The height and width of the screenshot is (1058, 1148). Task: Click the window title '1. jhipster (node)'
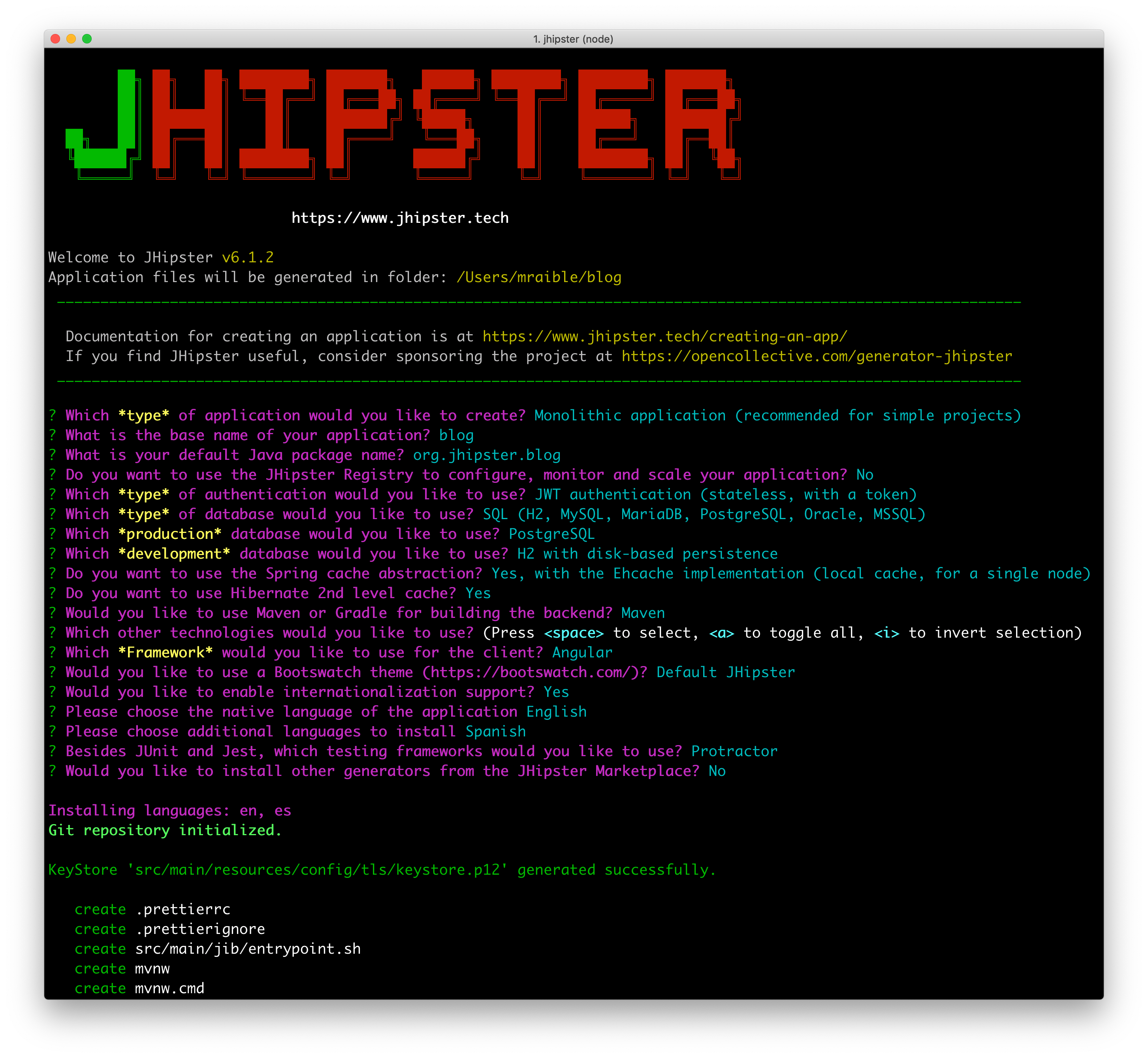pos(573,39)
